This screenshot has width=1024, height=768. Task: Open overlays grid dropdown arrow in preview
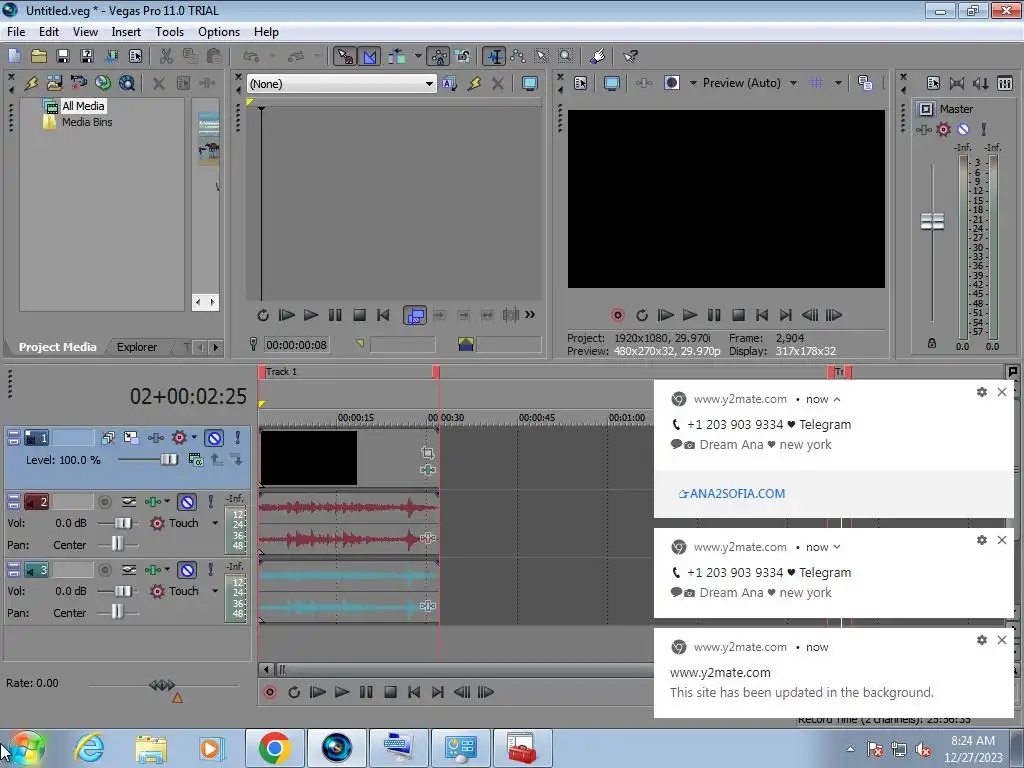pyautogui.click(x=838, y=83)
